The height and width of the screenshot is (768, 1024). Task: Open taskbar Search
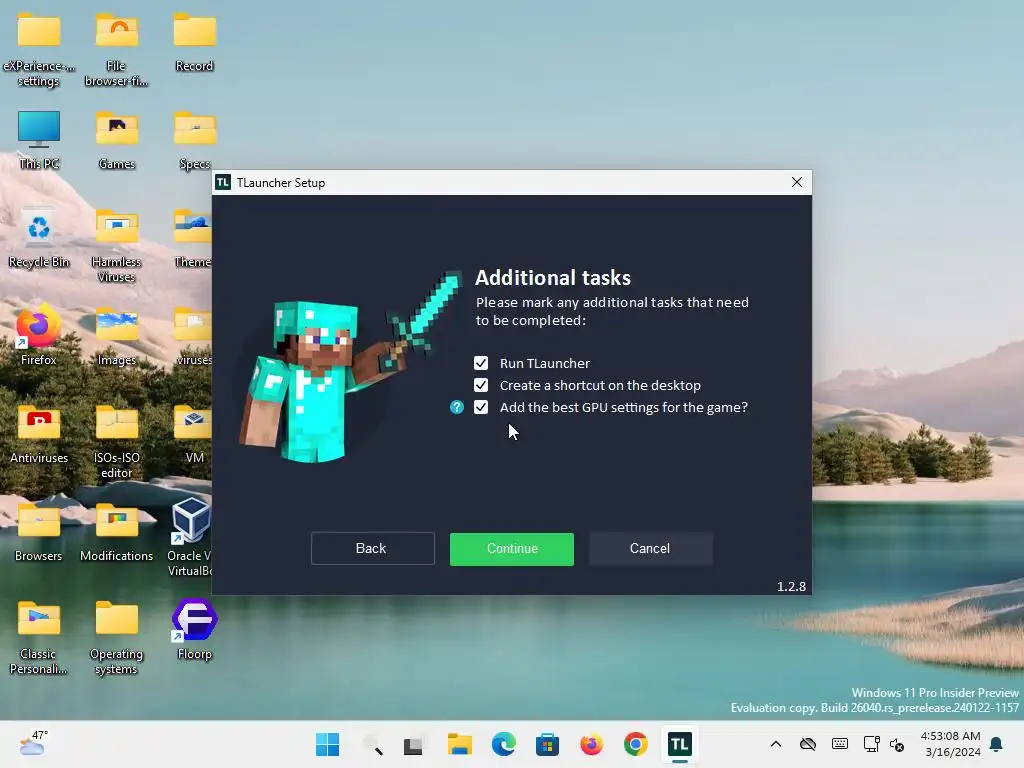(x=372, y=744)
